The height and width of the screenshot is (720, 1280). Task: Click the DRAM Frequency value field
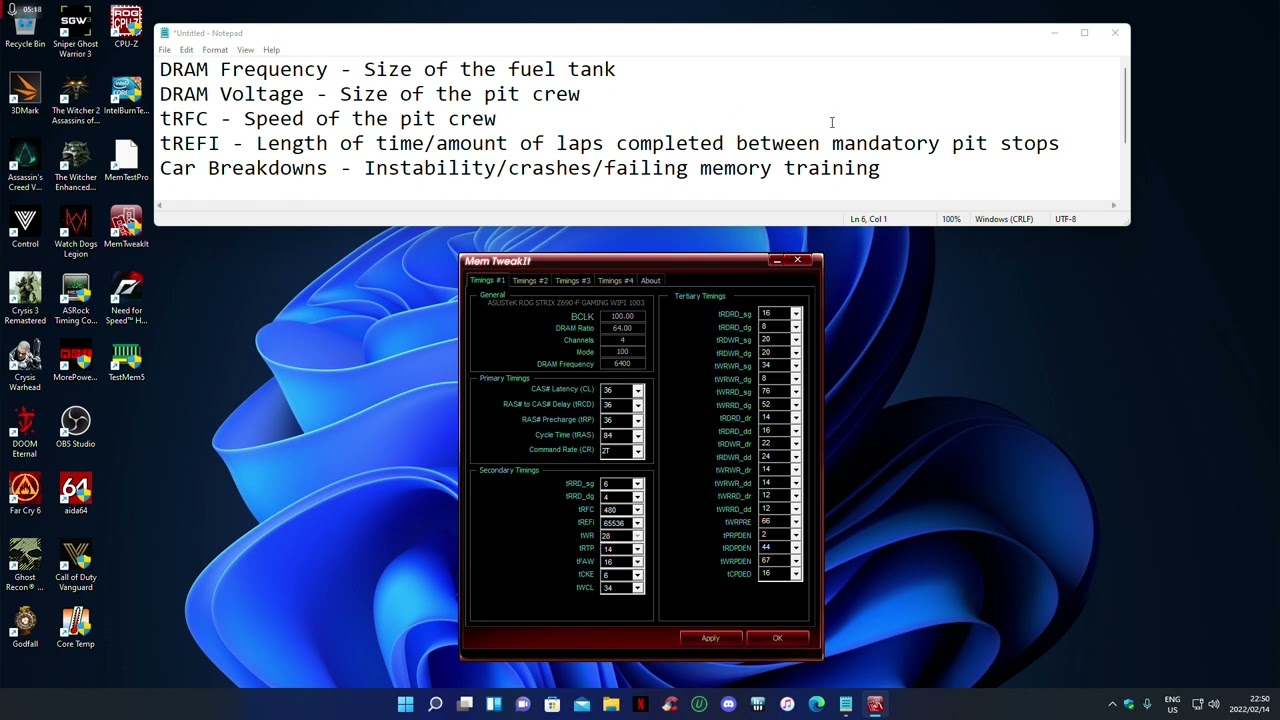[622, 364]
